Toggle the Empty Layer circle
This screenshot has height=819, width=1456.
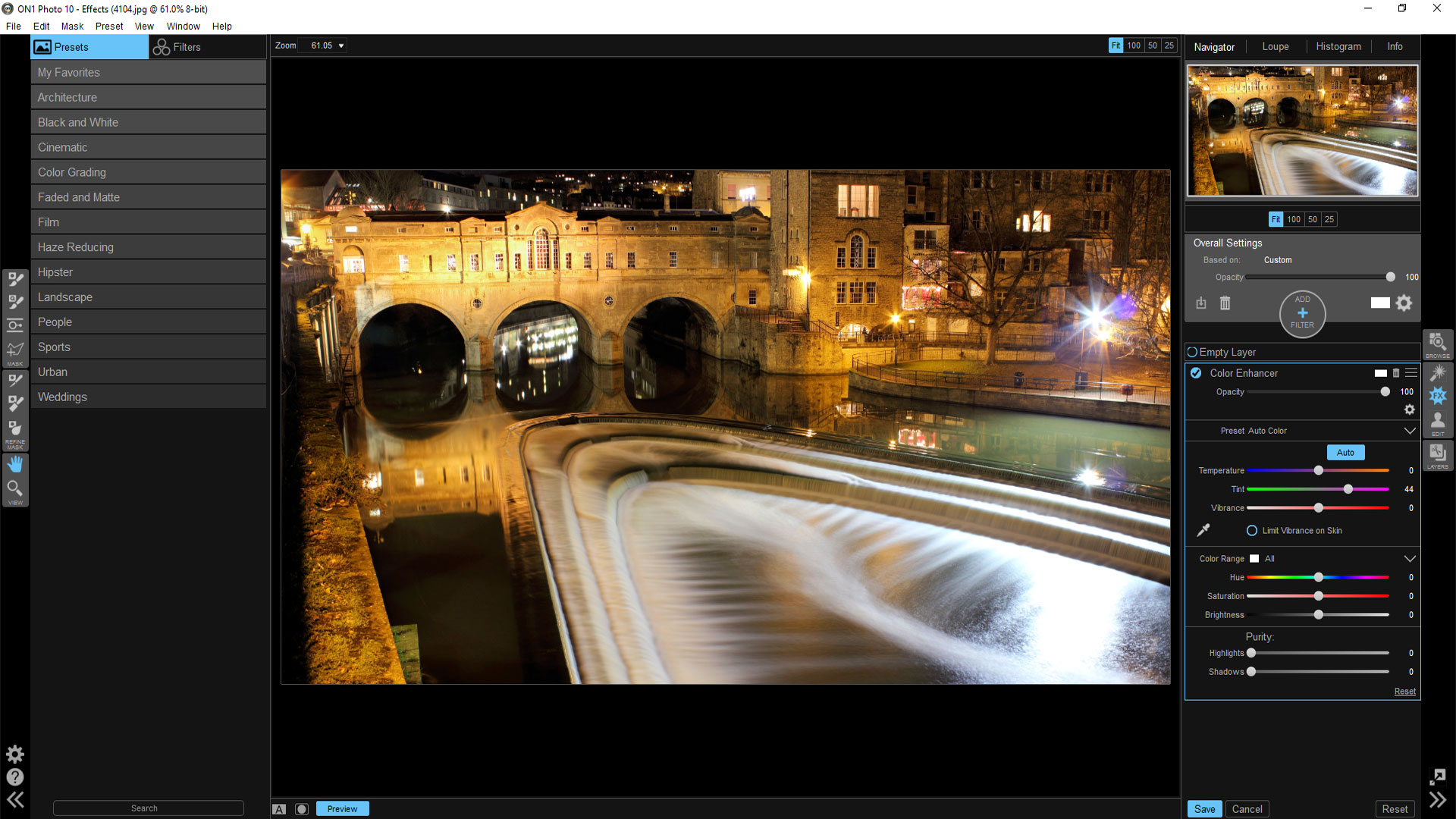[1192, 352]
